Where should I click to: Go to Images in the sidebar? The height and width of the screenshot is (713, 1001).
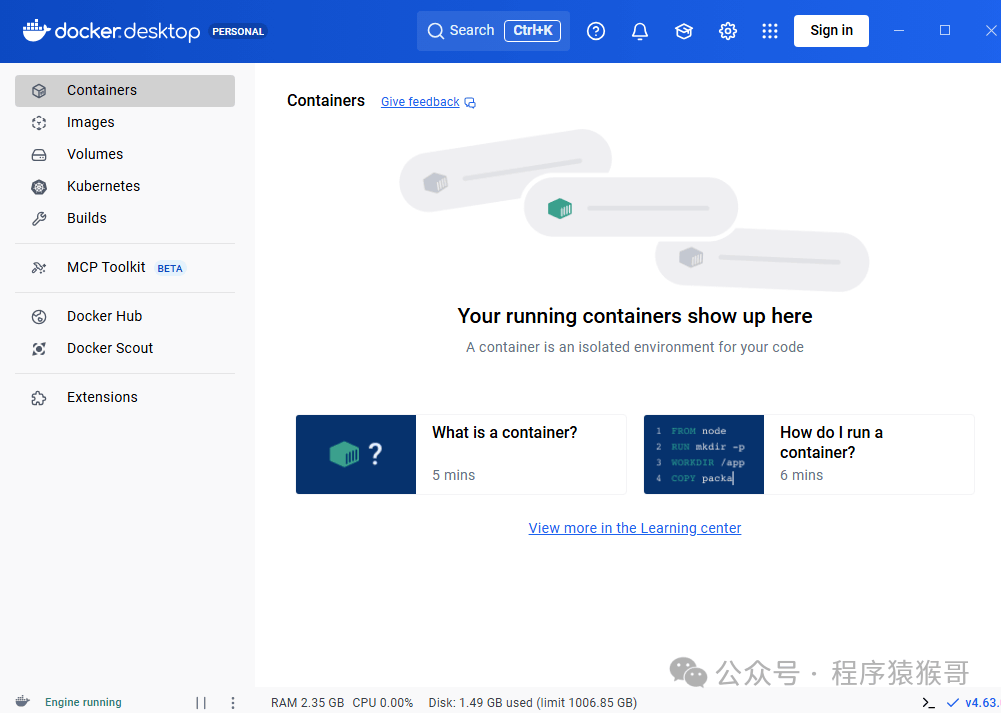(90, 122)
